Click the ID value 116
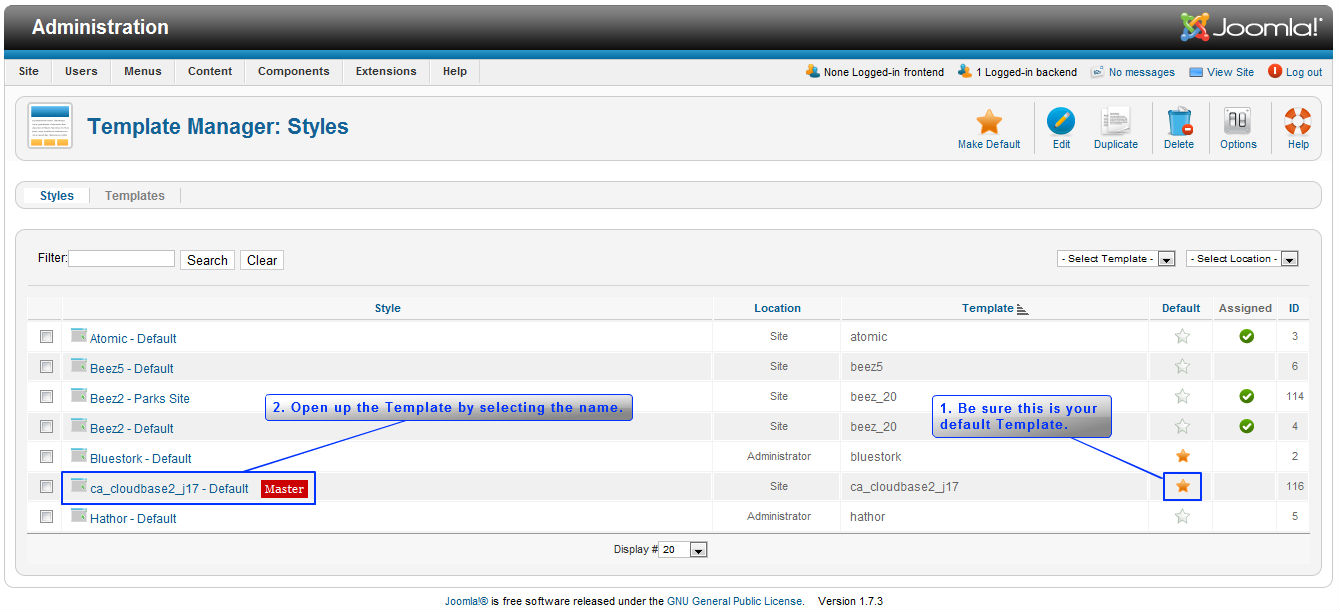Screen dimensions: 1340x612 [x=1295, y=487]
